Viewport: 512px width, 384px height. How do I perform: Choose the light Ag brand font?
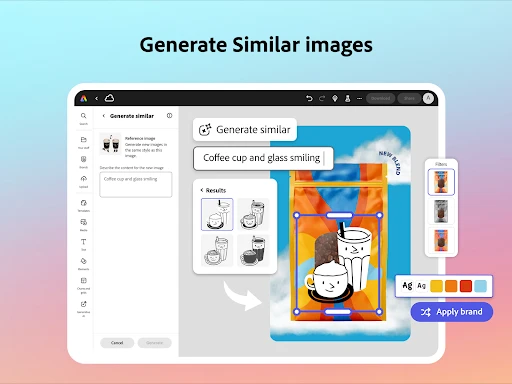(x=421, y=286)
